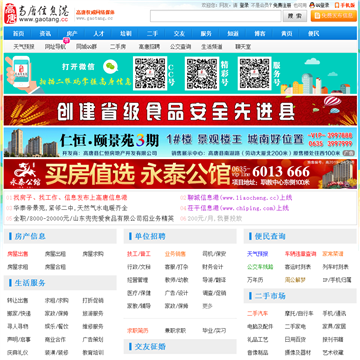Open headline 03 华泰帝景苑 link
This screenshot has height=360, width=360.
tap(70, 208)
